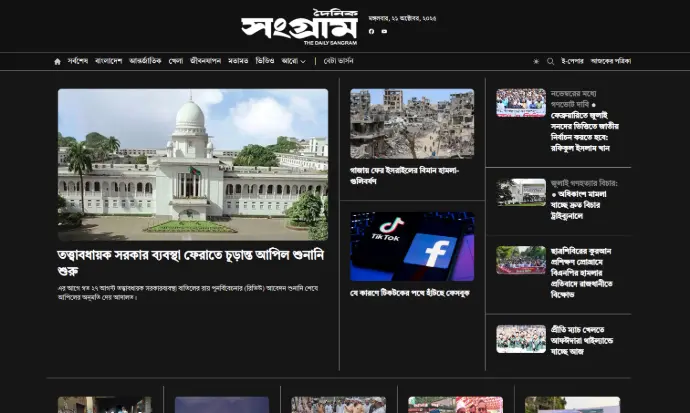Open the জীবনযাপন section
Image resolution: width=690 pixels, height=413 pixels.
point(205,61)
